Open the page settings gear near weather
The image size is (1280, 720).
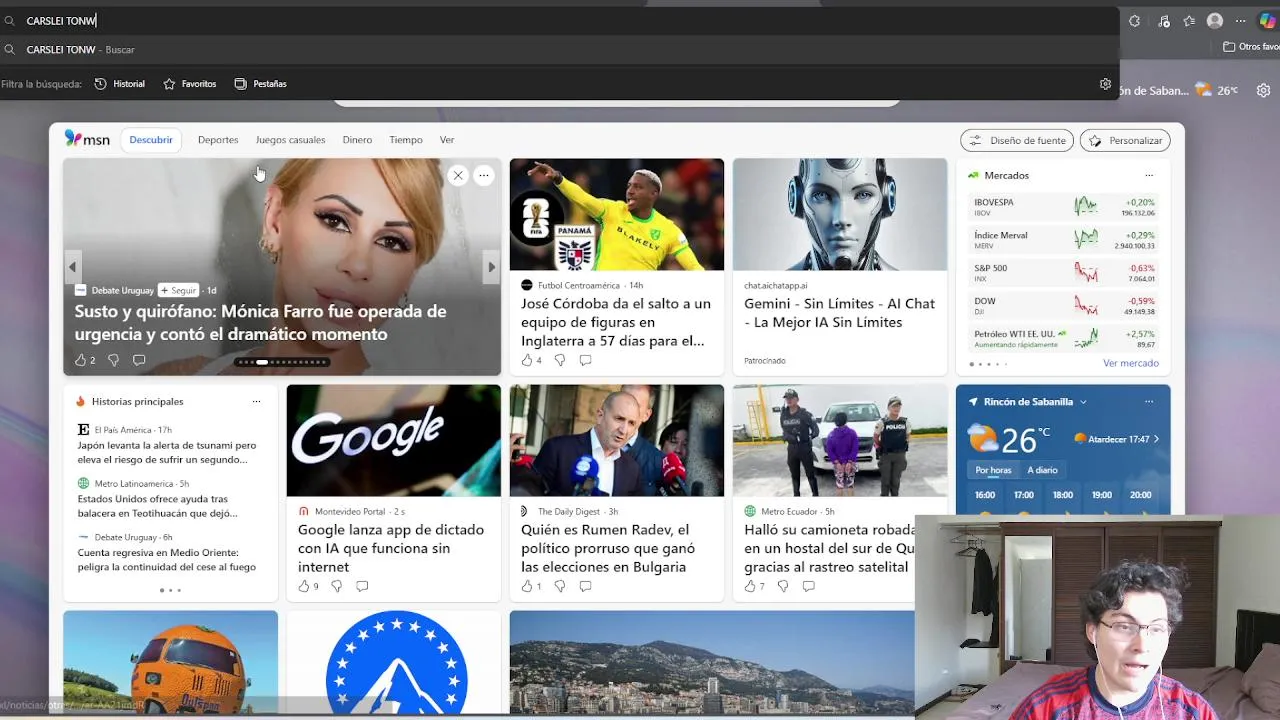point(1264,90)
